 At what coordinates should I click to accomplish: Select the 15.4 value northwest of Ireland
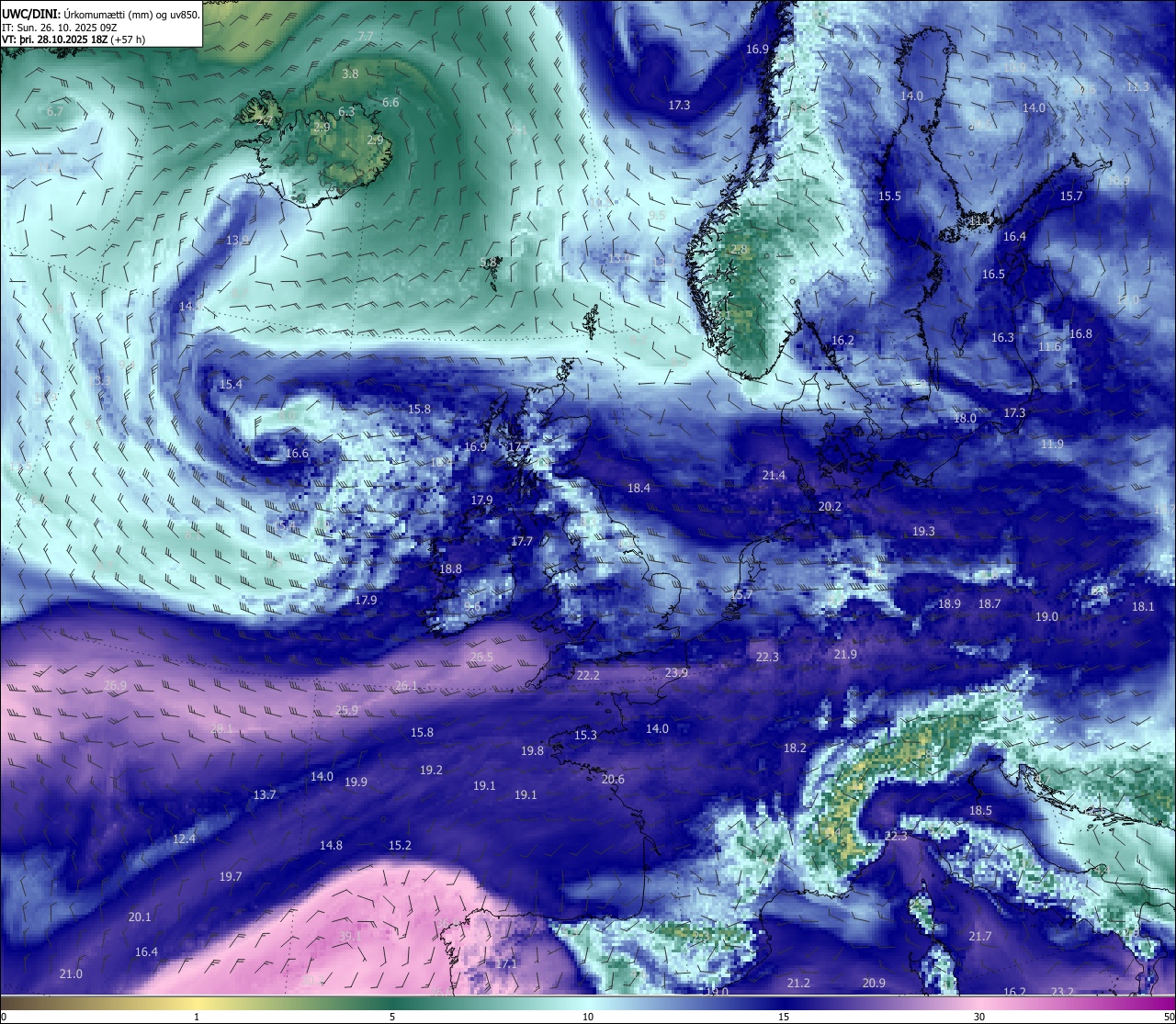pos(231,384)
